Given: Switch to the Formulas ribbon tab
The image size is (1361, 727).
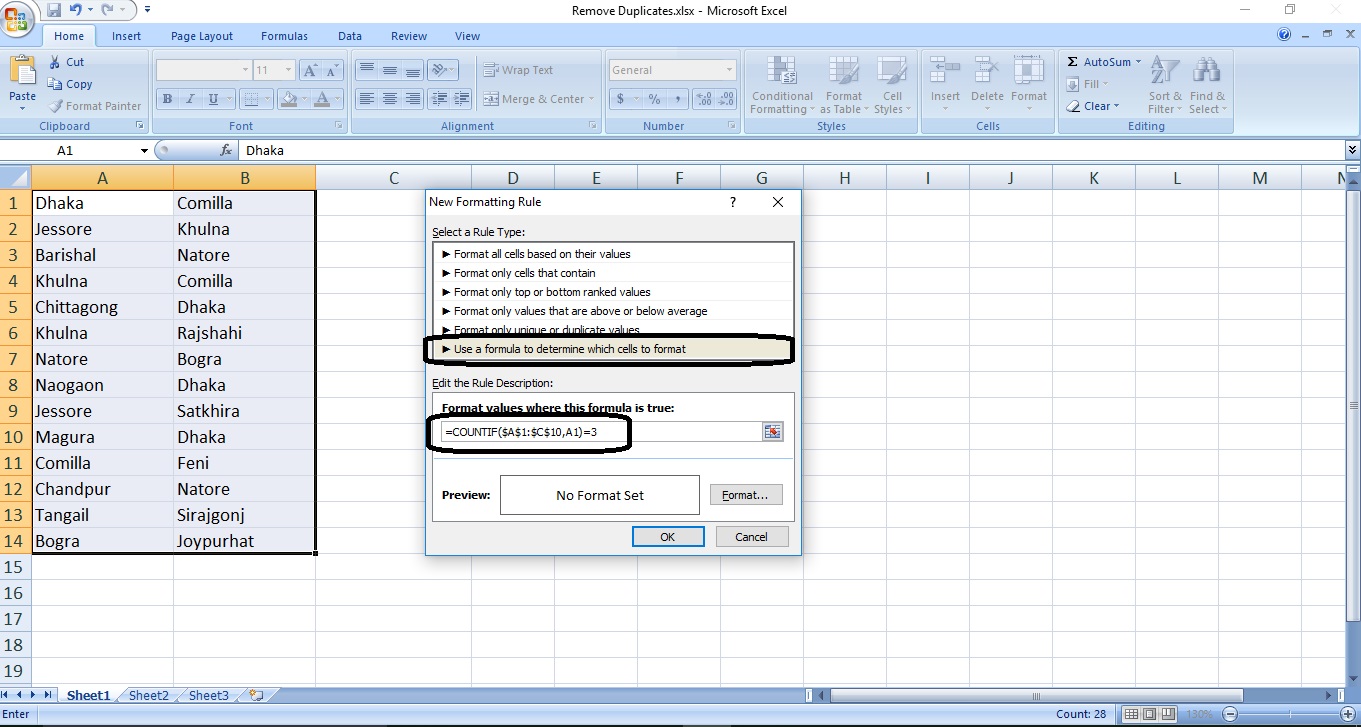Looking at the screenshot, I should pos(284,35).
